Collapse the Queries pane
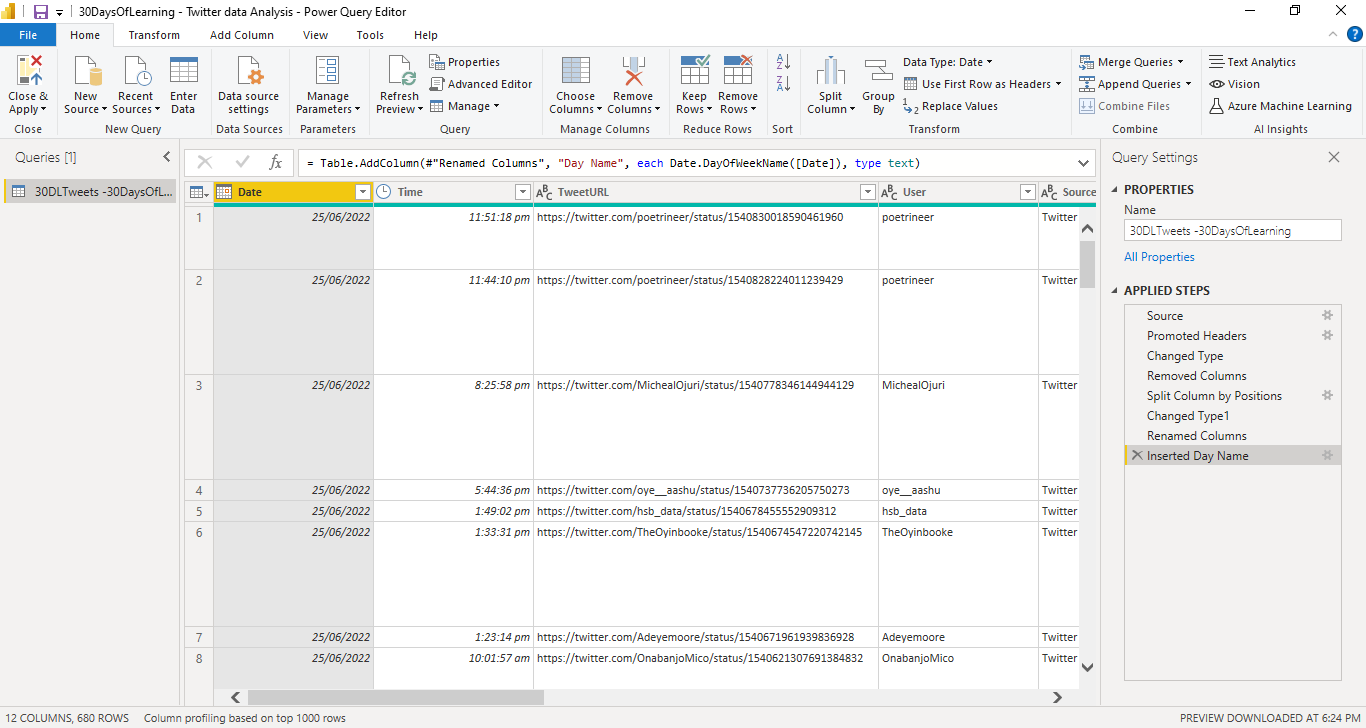 pyautogui.click(x=166, y=156)
